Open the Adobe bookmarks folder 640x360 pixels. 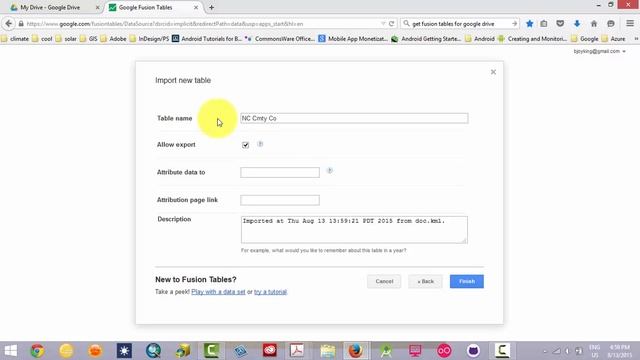113,39
